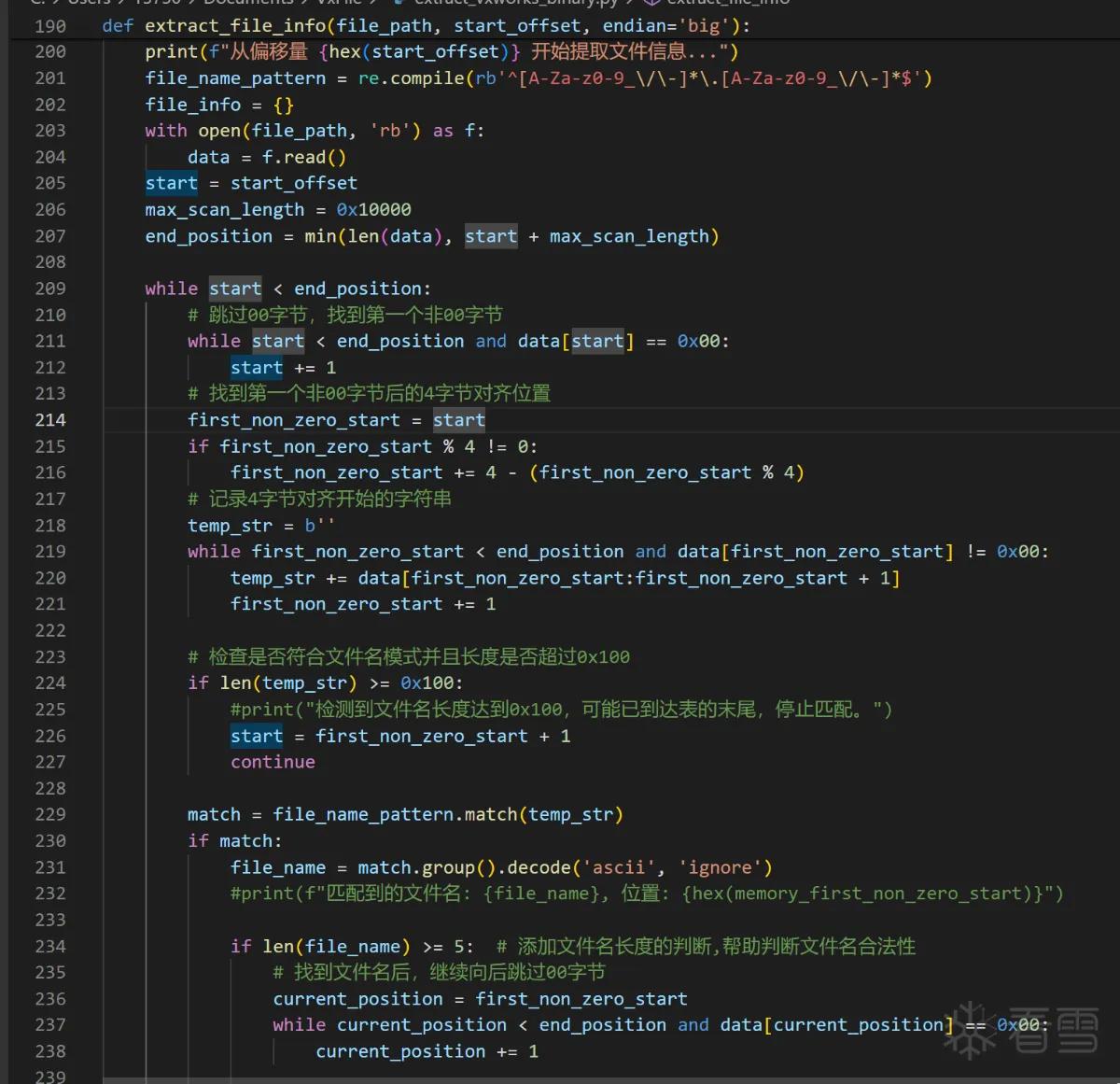Click the 'decode' method on line 231
The height and width of the screenshot is (1084, 1120).
click(x=539, y=867)
